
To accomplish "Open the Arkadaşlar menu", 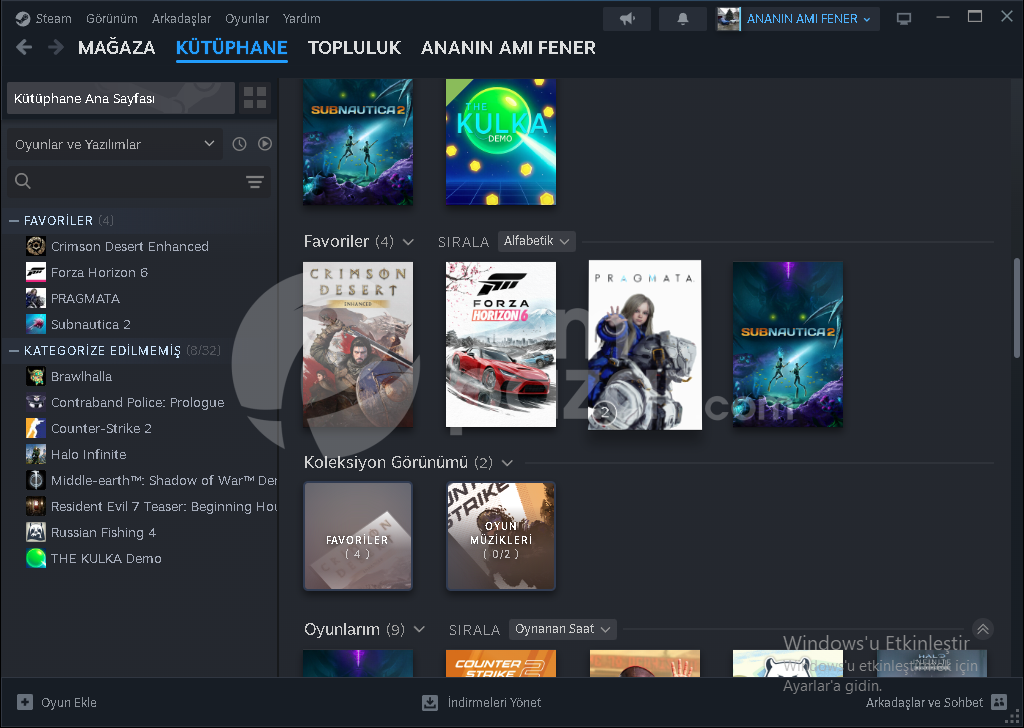I will (181, 18).
